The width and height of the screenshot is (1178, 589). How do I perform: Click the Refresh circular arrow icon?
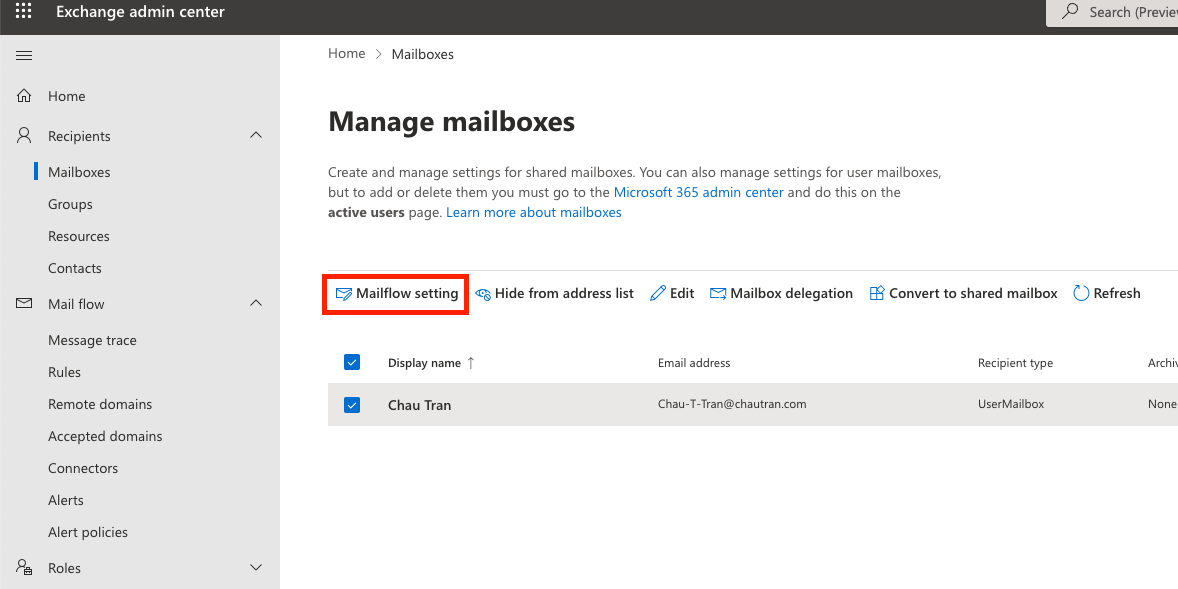[x=1081, y=293]
